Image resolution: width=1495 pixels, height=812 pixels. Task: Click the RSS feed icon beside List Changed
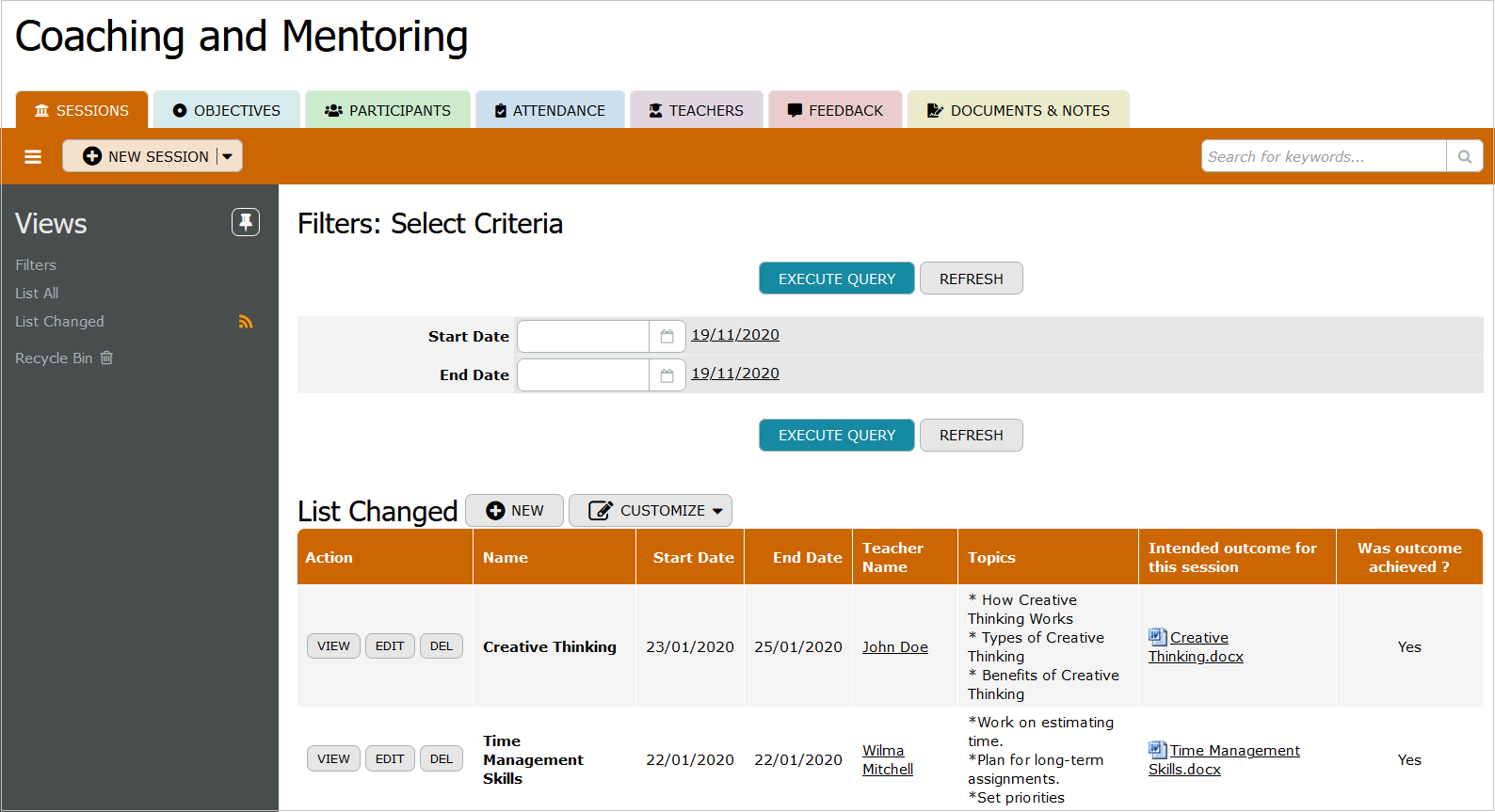click(x=246, y=322)
